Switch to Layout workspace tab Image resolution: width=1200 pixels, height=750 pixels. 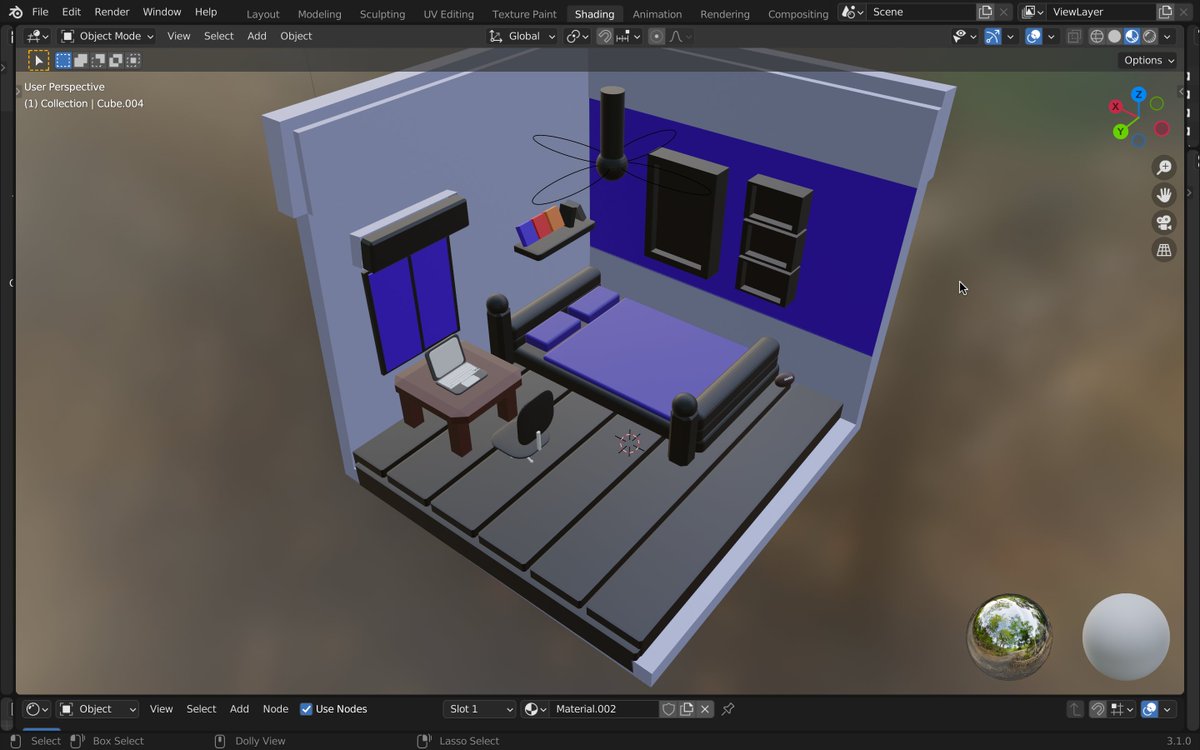263,14
